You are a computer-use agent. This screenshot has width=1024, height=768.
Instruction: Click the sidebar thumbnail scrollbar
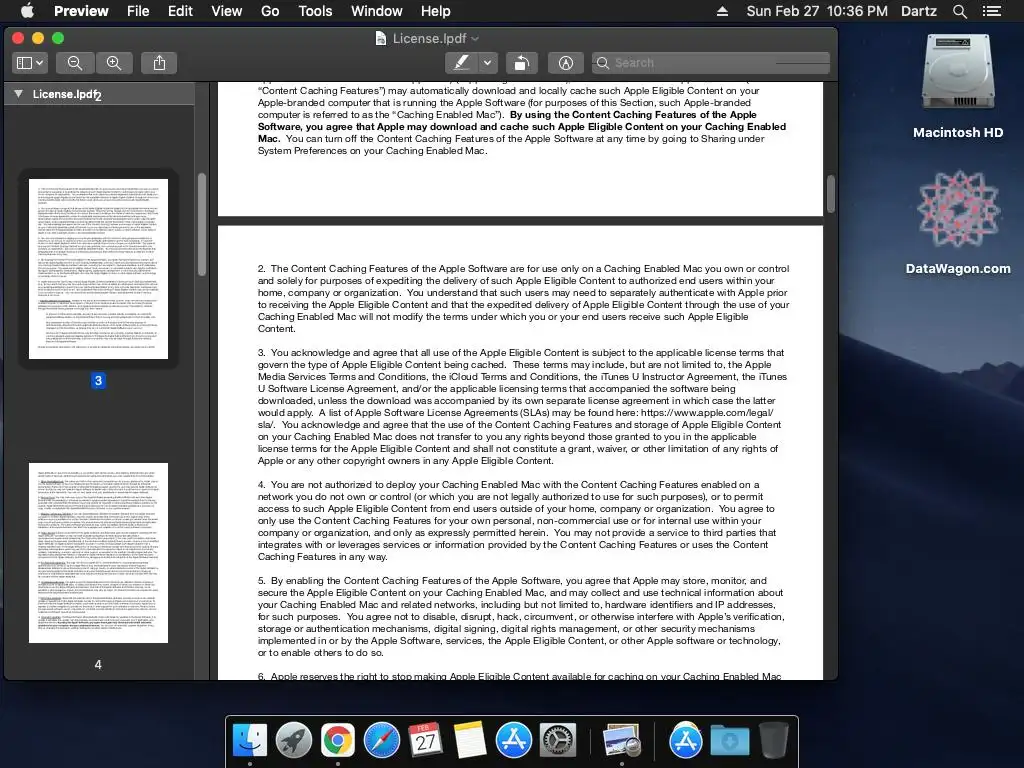pyautogui.click(x=202, y=225)
